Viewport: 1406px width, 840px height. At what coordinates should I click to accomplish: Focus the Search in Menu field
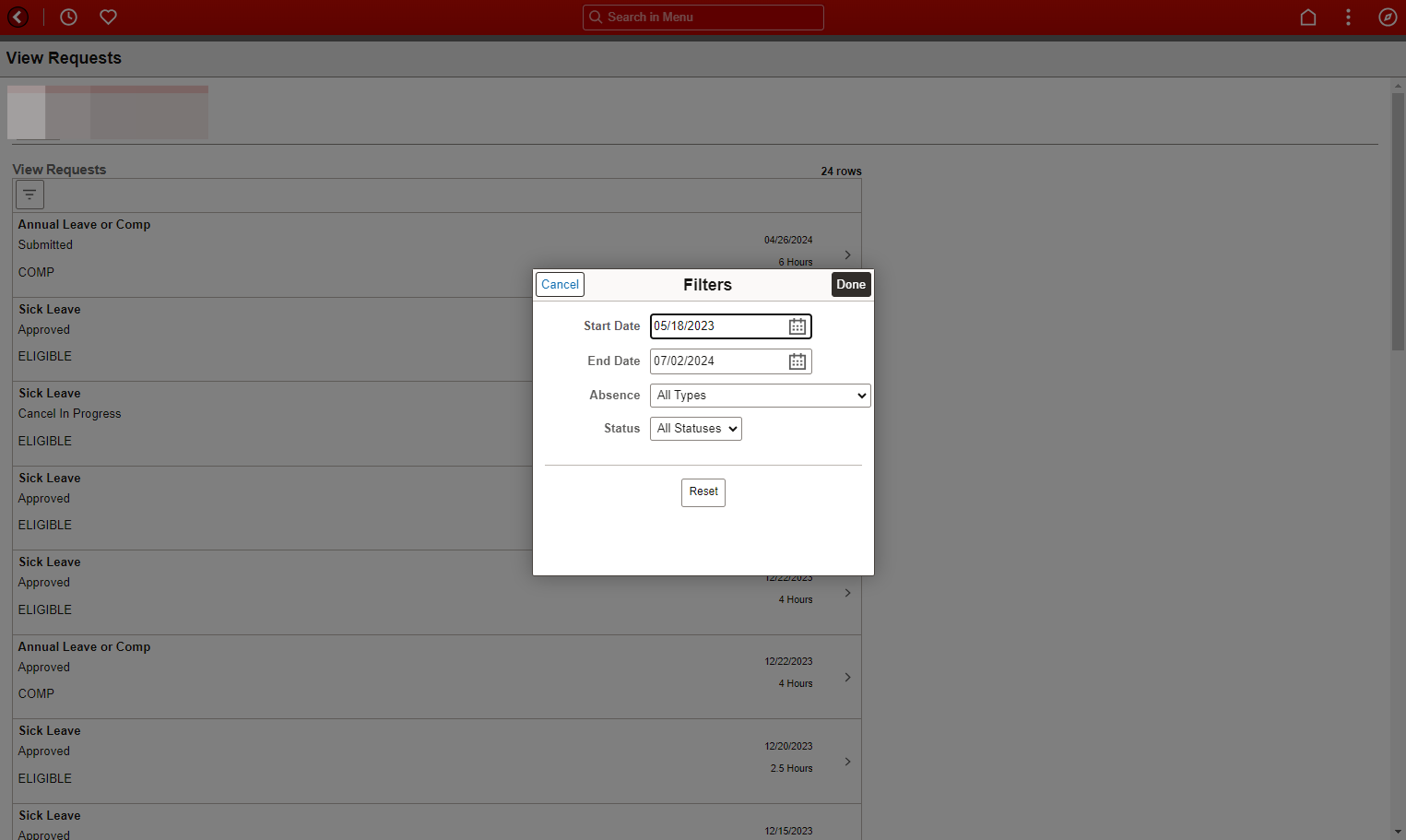coord(703,17)
